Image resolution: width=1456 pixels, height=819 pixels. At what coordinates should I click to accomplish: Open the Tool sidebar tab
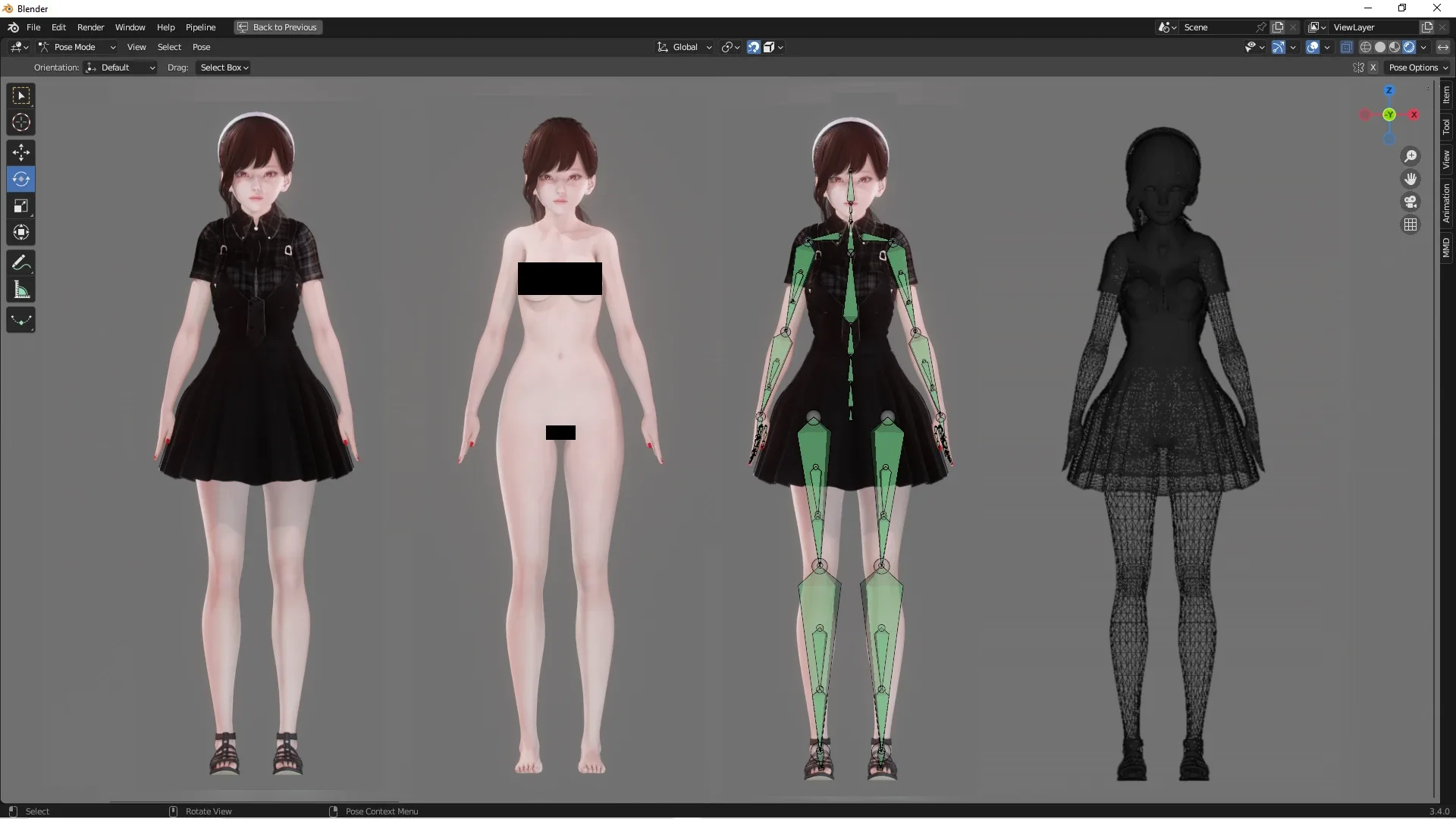pos(1446,126)
